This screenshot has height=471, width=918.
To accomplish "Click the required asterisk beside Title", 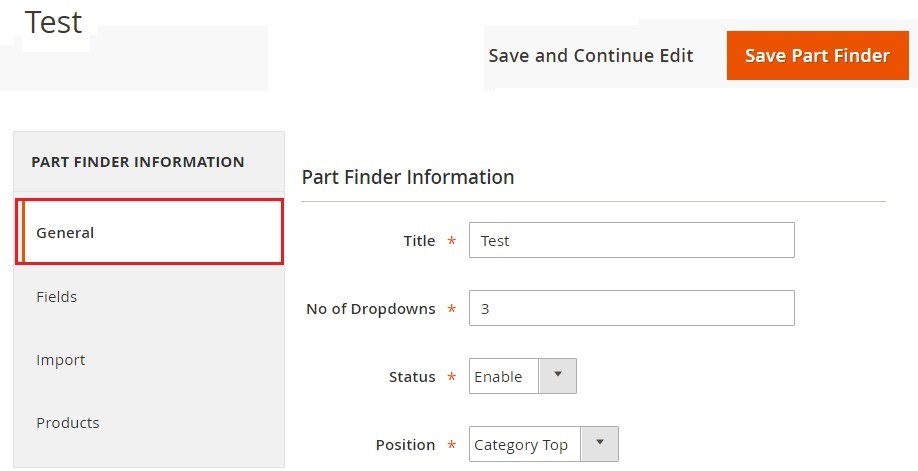I will [452, 242].
